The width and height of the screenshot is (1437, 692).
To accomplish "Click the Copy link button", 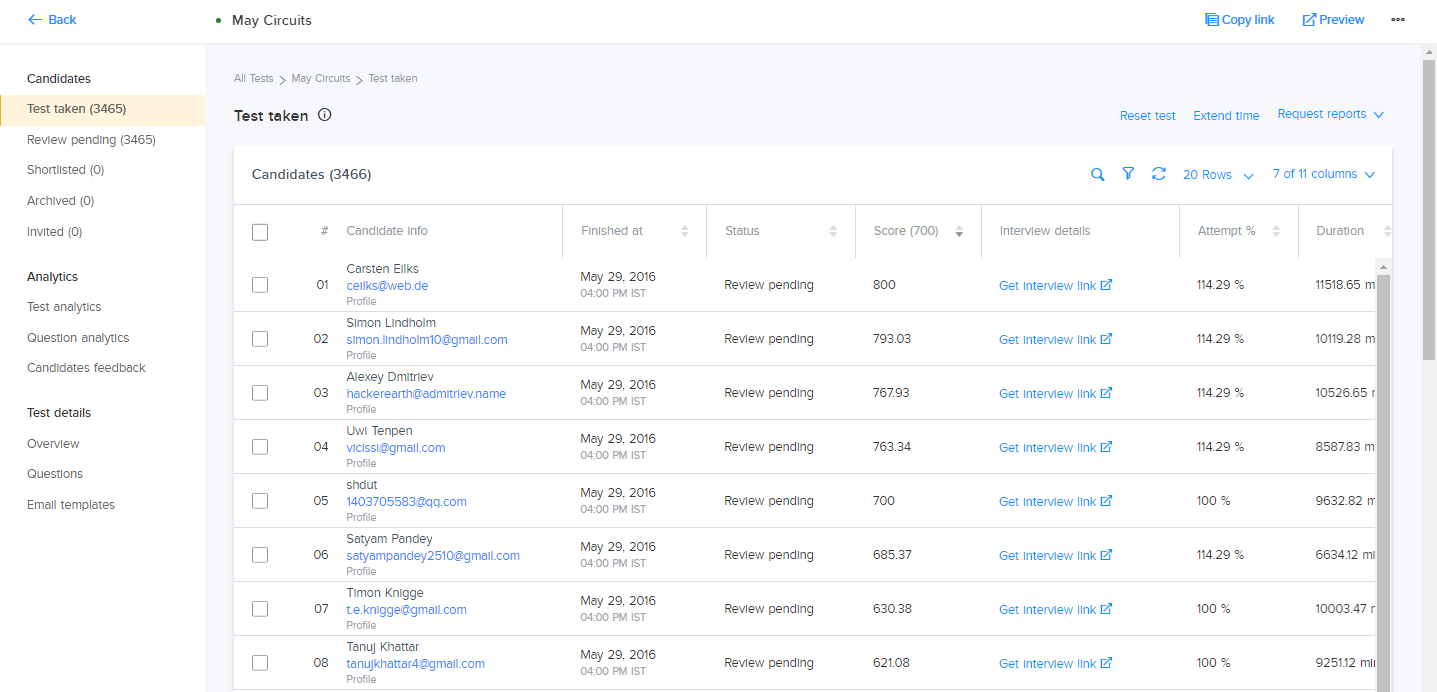I will (x=1240, y=20).
